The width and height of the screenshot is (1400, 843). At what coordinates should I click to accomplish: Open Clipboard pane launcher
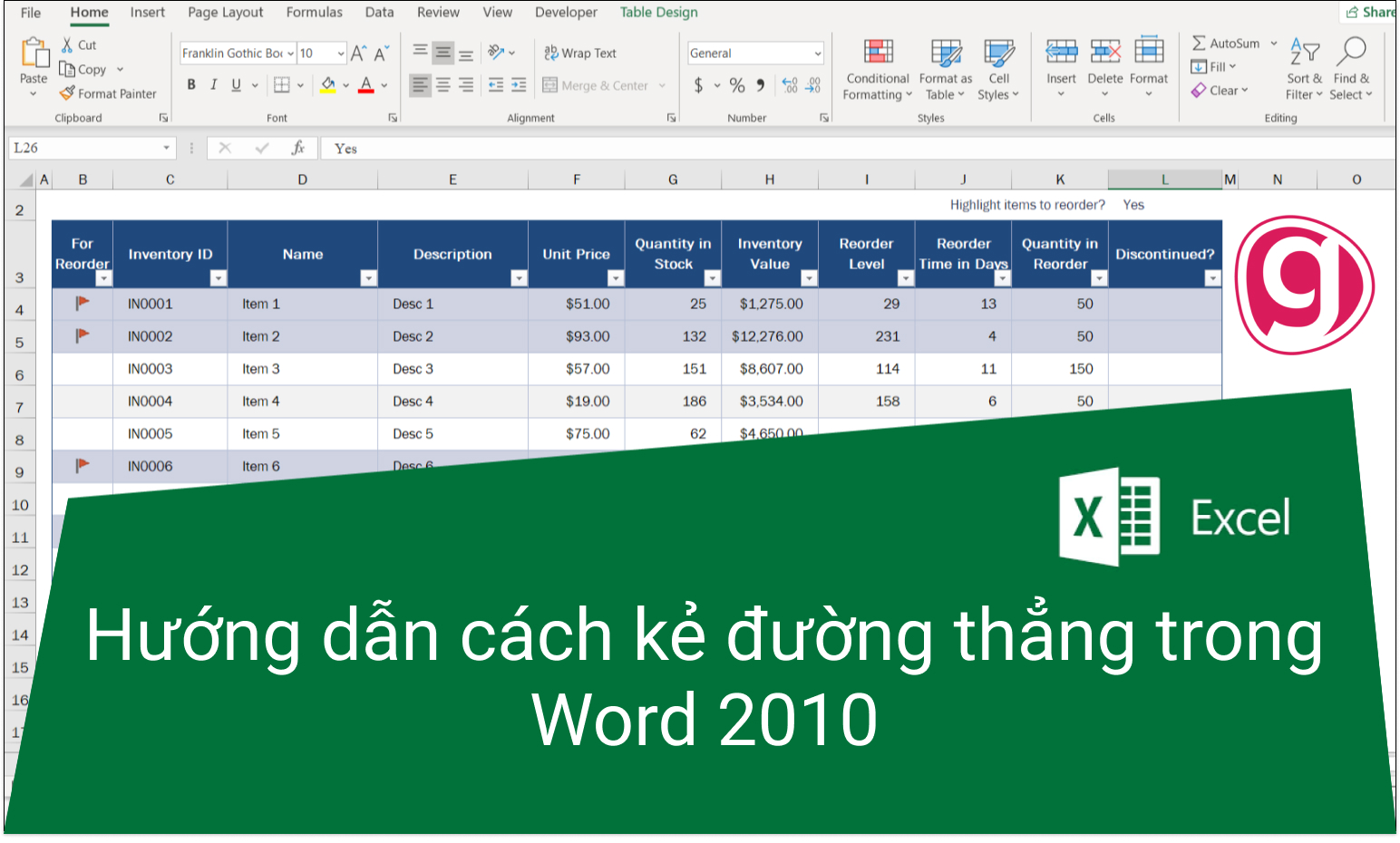[x=164, y=118]
